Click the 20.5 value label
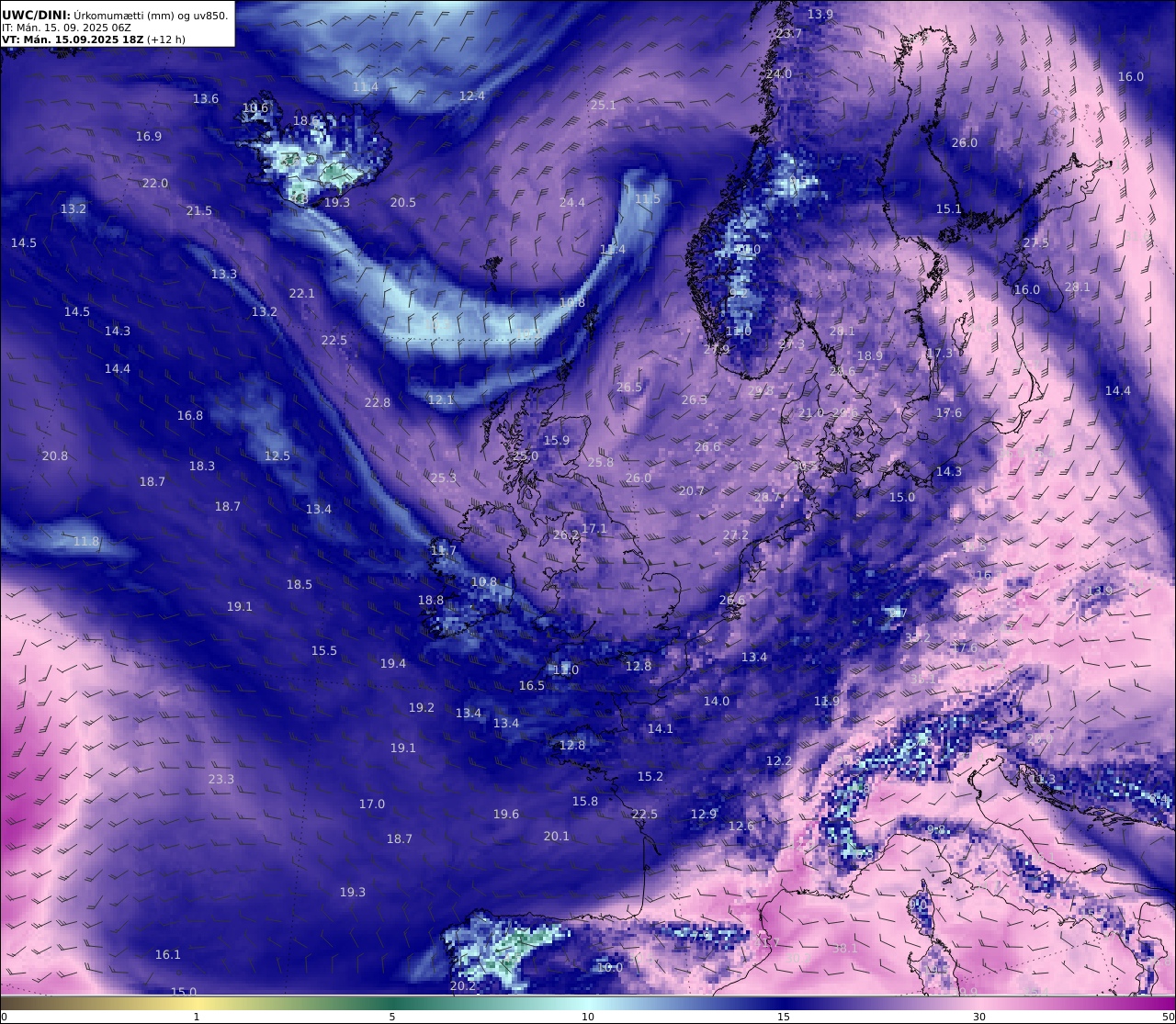Viewport: 1176px width, 1024px height. pyautogui.click(x=402, y=202)
